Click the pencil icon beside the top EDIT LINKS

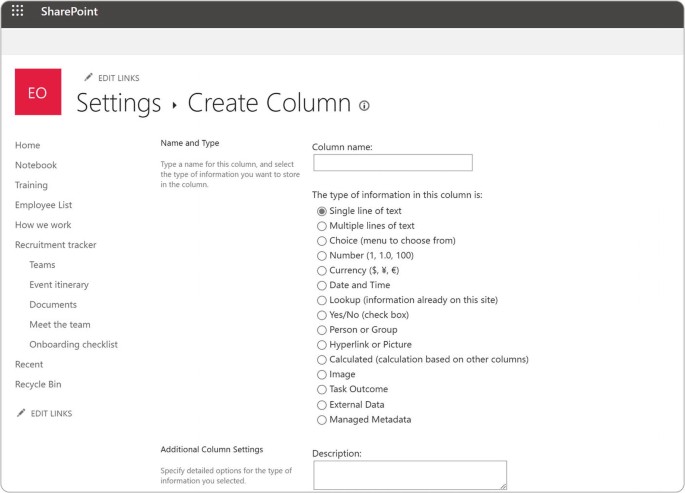(x=88, y=77)
